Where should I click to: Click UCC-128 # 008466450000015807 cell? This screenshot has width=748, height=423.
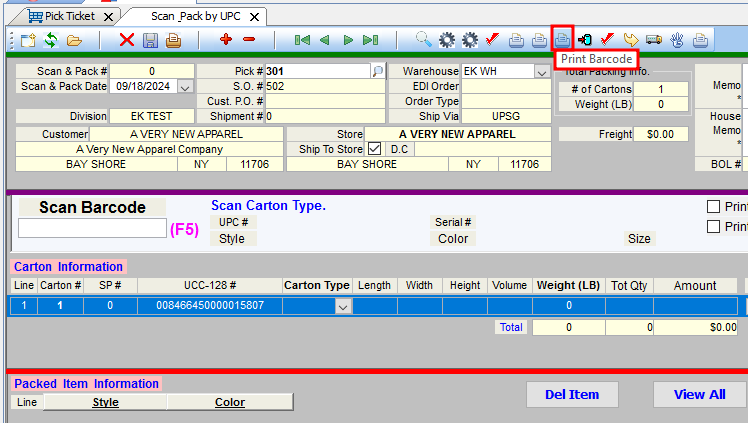click(x=210, y=306)
